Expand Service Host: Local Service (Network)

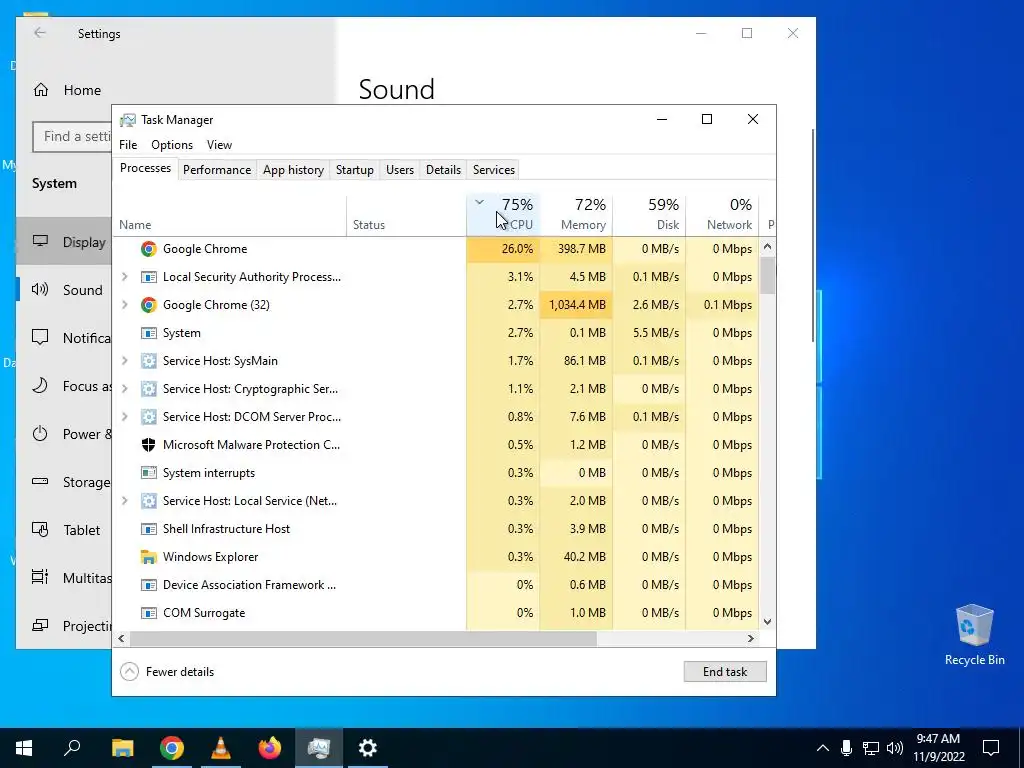[x=125, y=501]
